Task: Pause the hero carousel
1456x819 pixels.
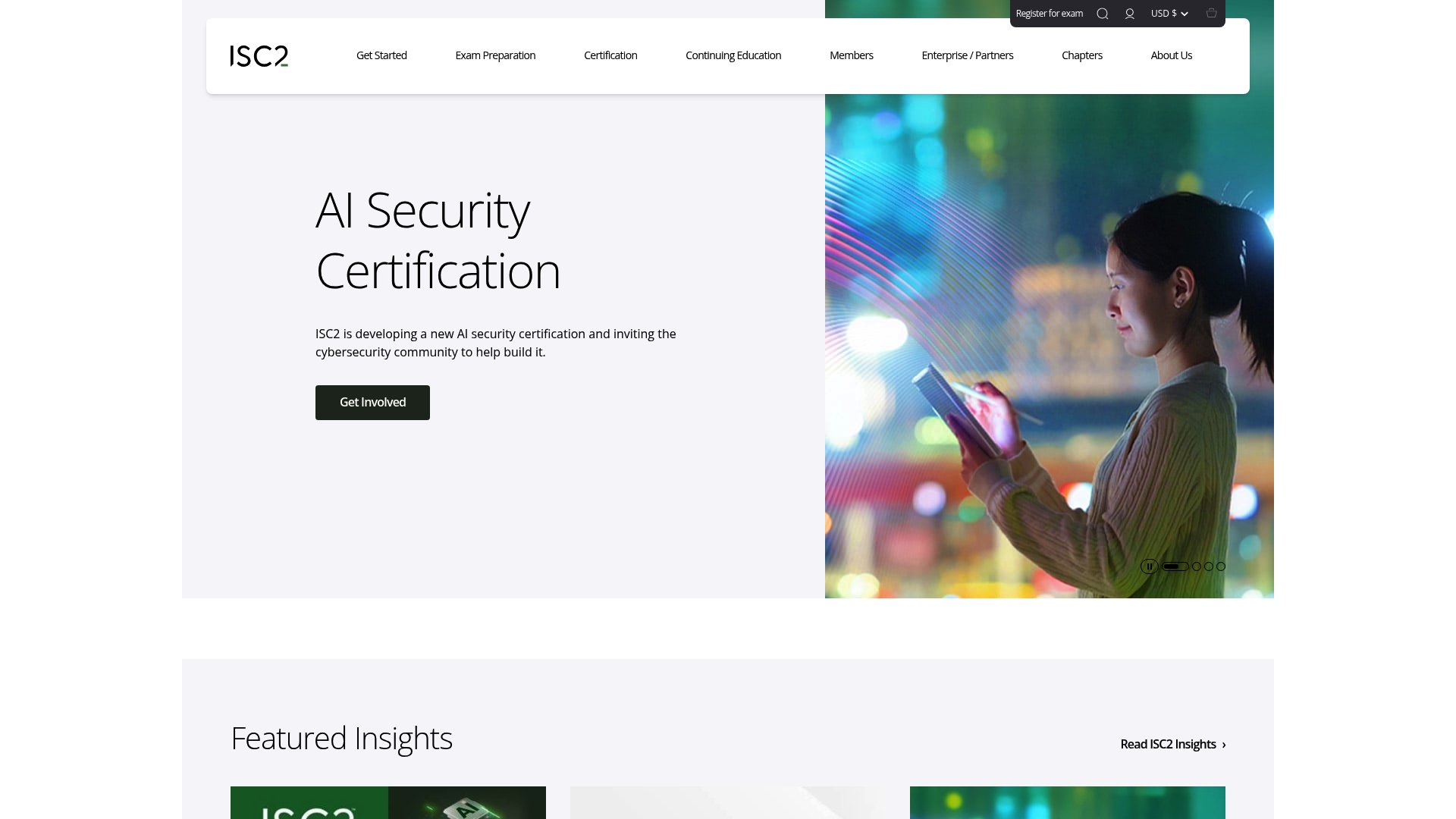Action: coord(1150,566)
